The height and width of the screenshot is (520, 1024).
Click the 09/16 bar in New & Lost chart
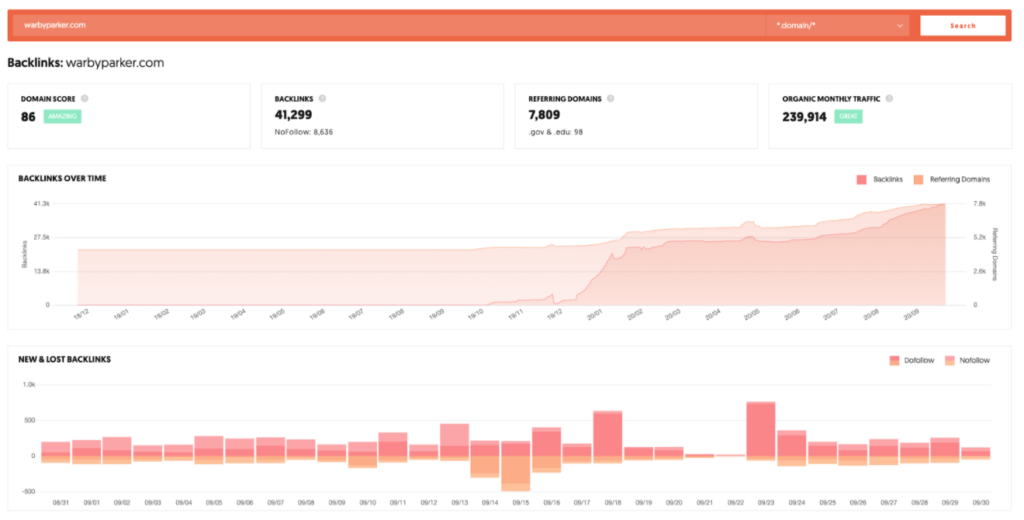pos(547,450)
